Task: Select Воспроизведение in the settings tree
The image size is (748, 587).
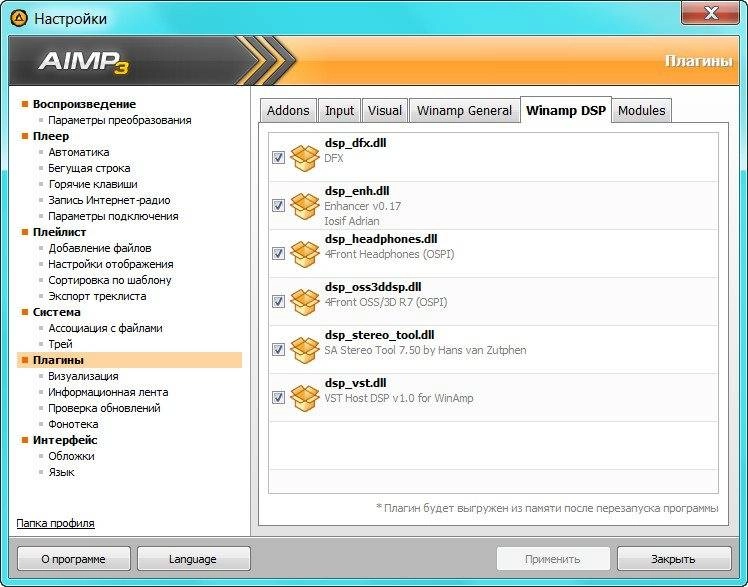Action: point(84,104)
